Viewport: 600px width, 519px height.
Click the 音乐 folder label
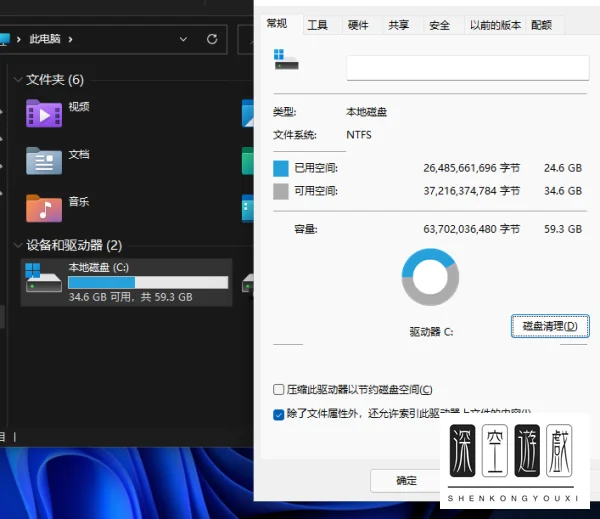(79, 202)
